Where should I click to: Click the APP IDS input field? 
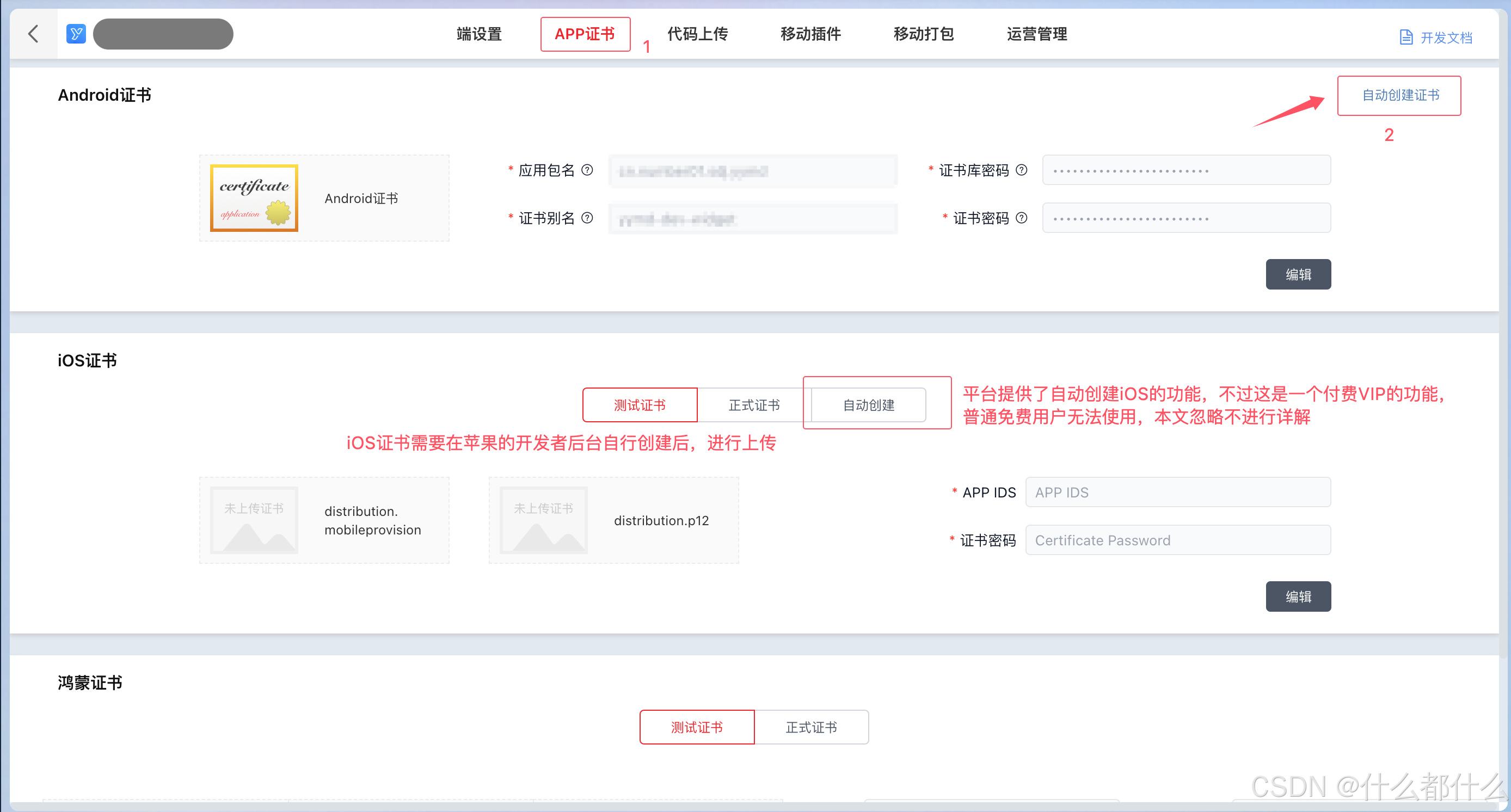point(1177,493)
